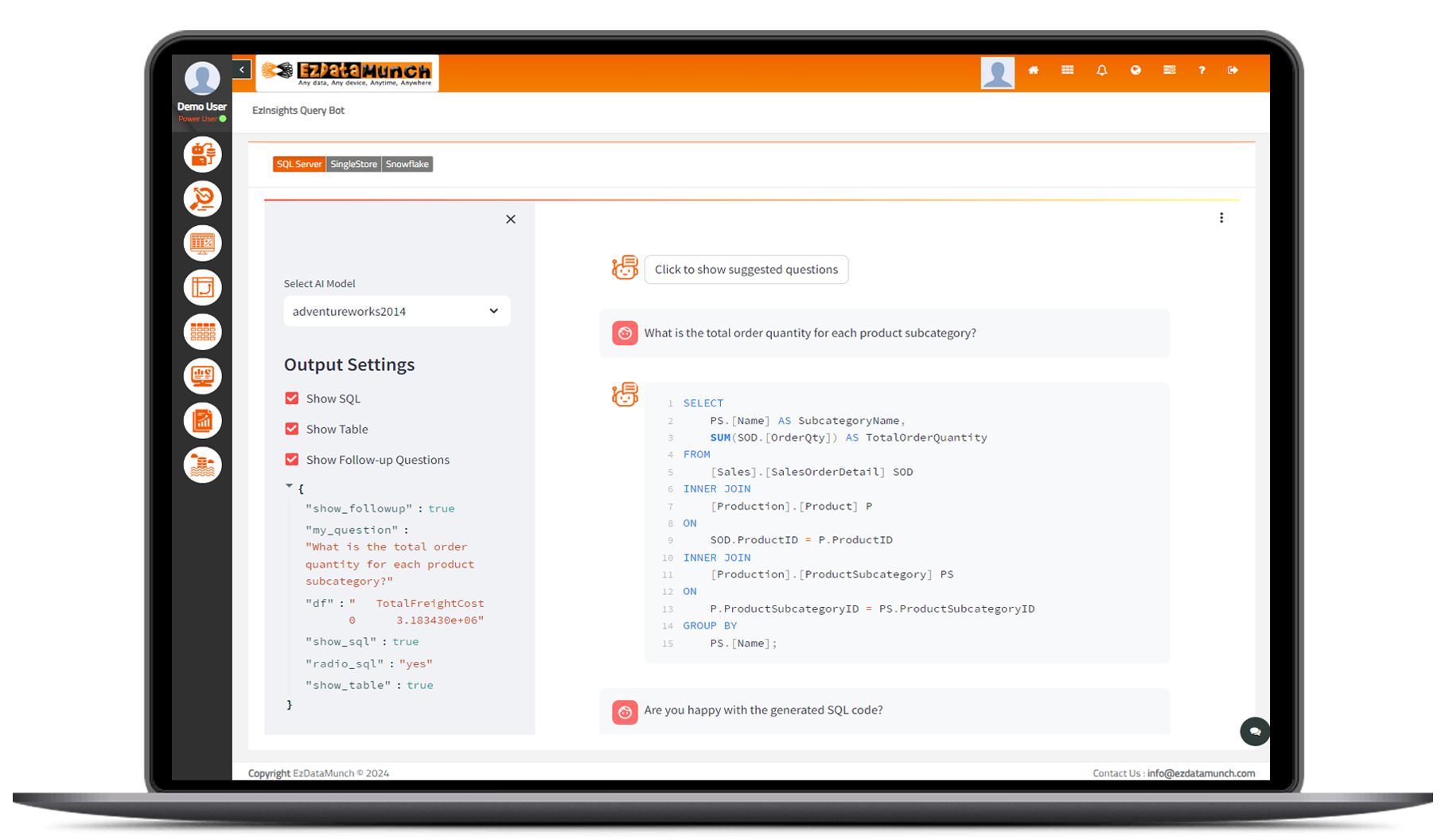Open the report document chart sidebar icon

pos(202,420)
